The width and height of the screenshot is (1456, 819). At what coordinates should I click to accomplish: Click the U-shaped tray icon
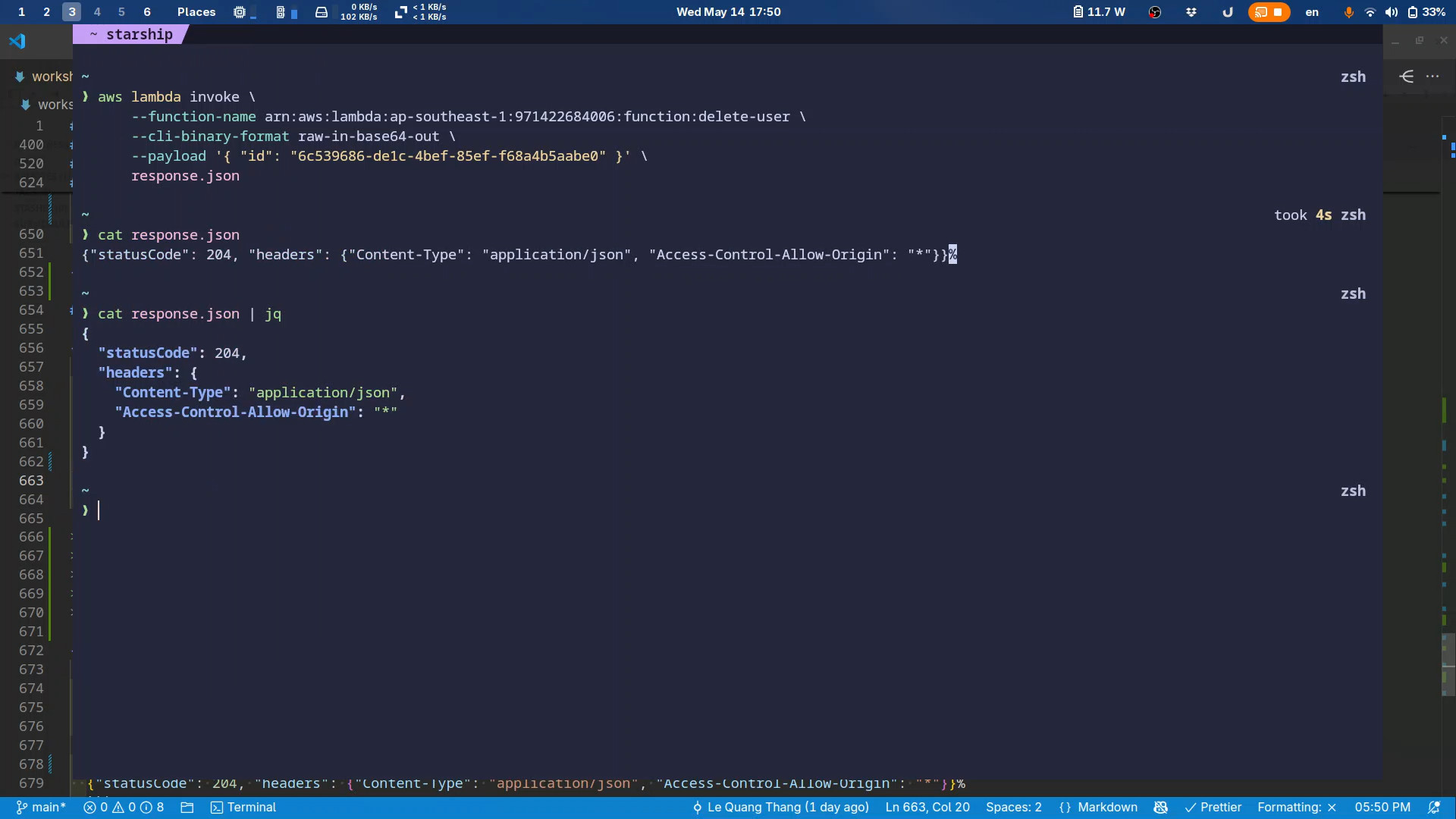click(x=1228, y=12)
